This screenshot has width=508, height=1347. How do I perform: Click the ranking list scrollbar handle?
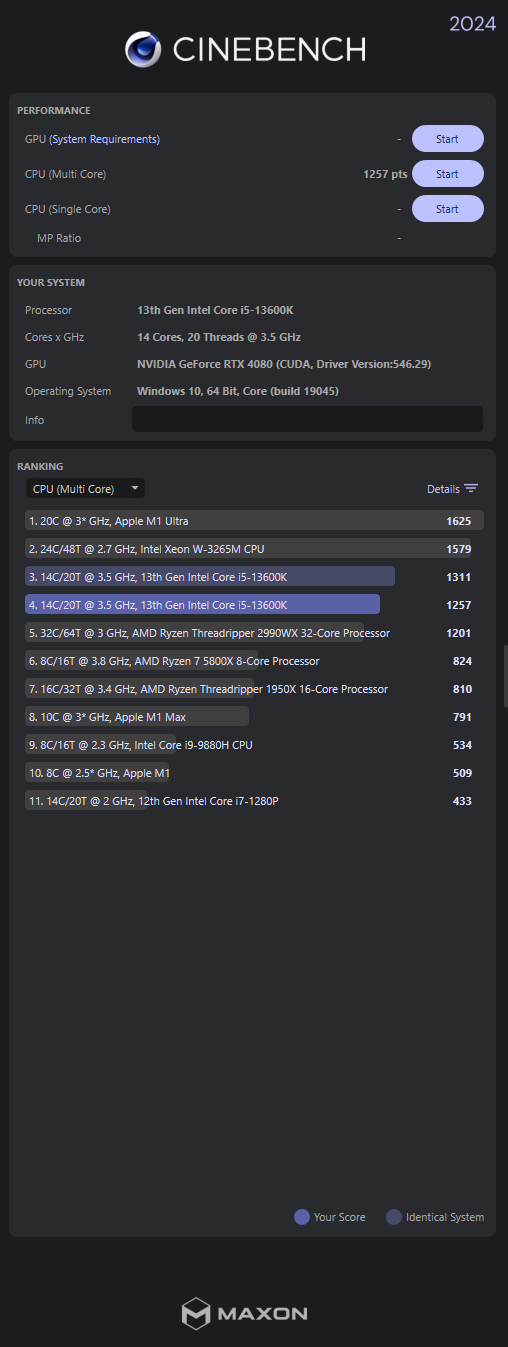pyautogui.click(x=505, y=676)
